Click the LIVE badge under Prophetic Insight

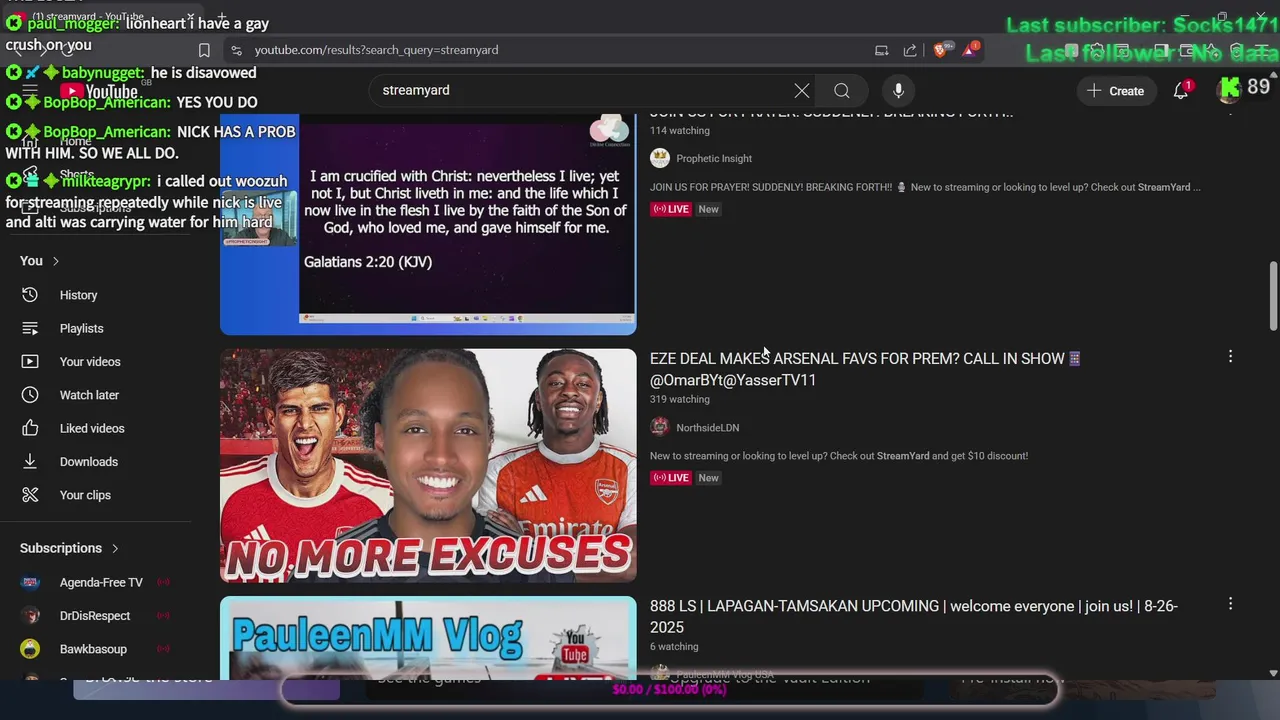click(671, 209)
